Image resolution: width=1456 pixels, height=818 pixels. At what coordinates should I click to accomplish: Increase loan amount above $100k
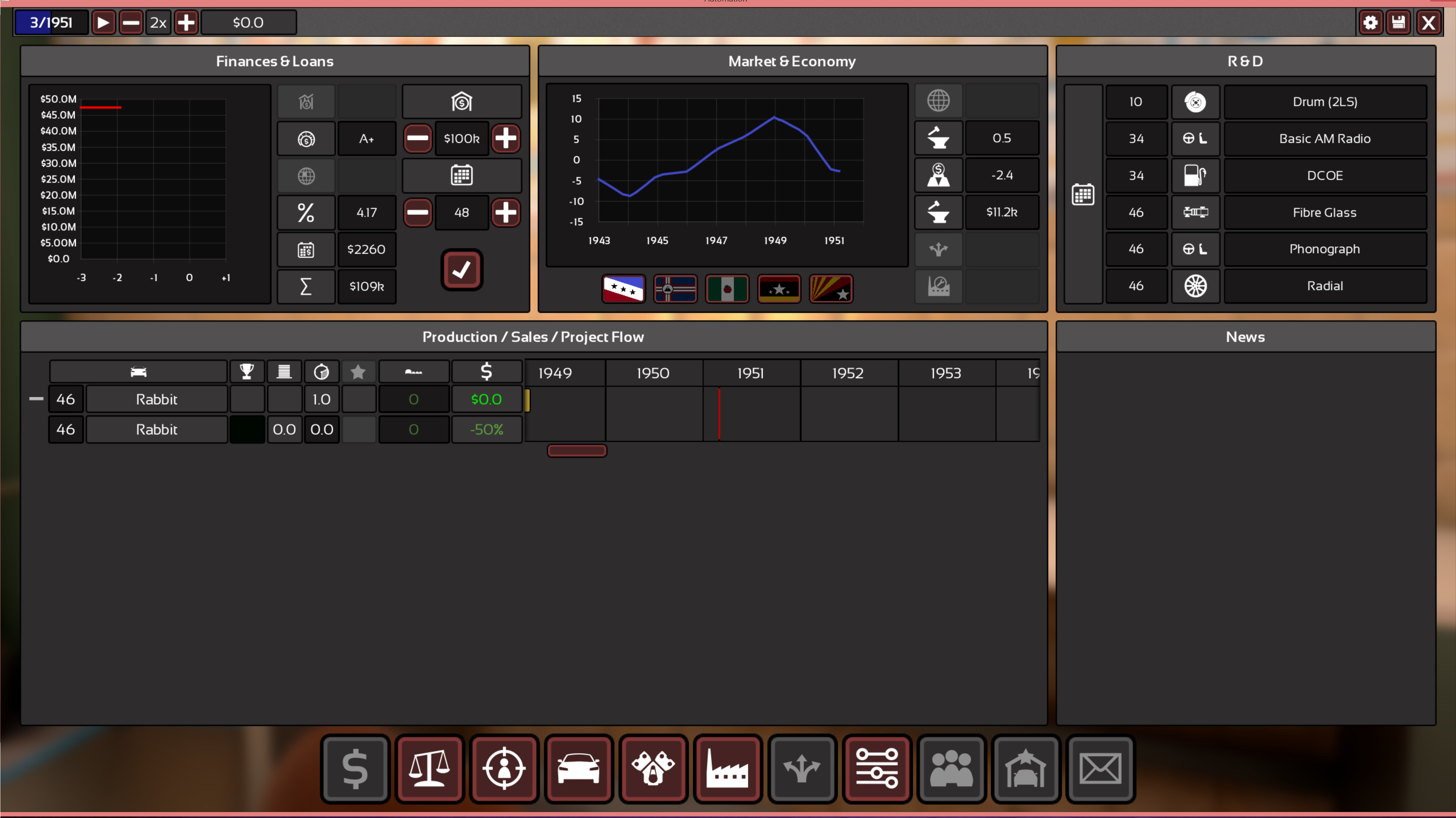coord(505,138)
